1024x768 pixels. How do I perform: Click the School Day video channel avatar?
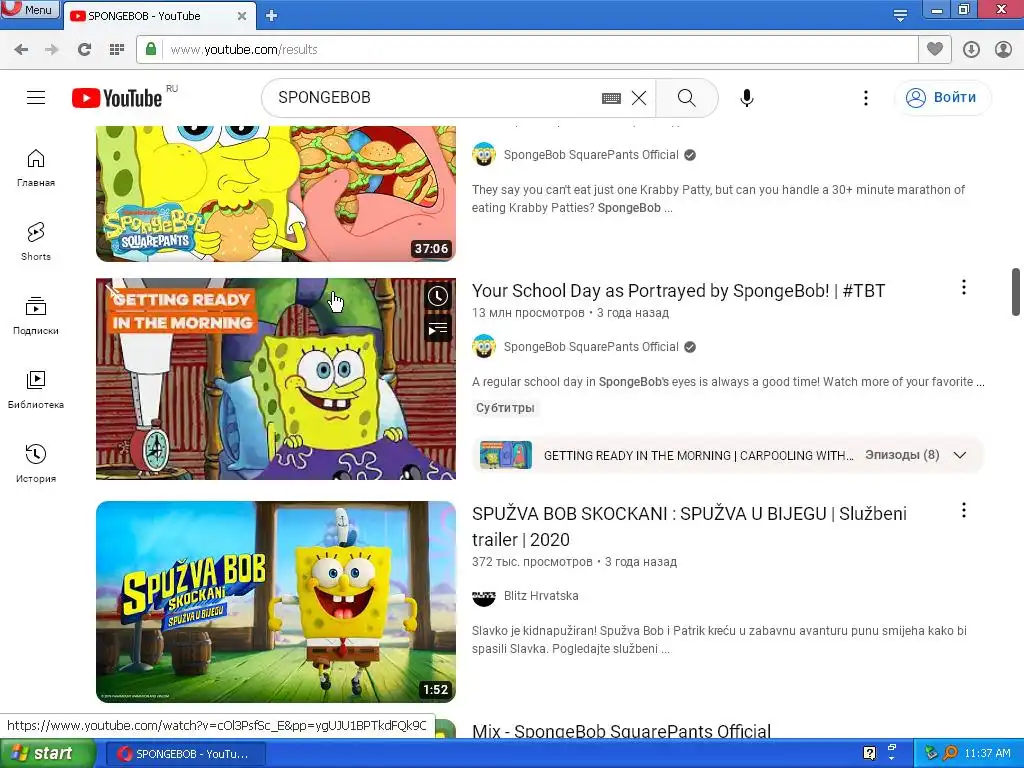coord(484,347)
